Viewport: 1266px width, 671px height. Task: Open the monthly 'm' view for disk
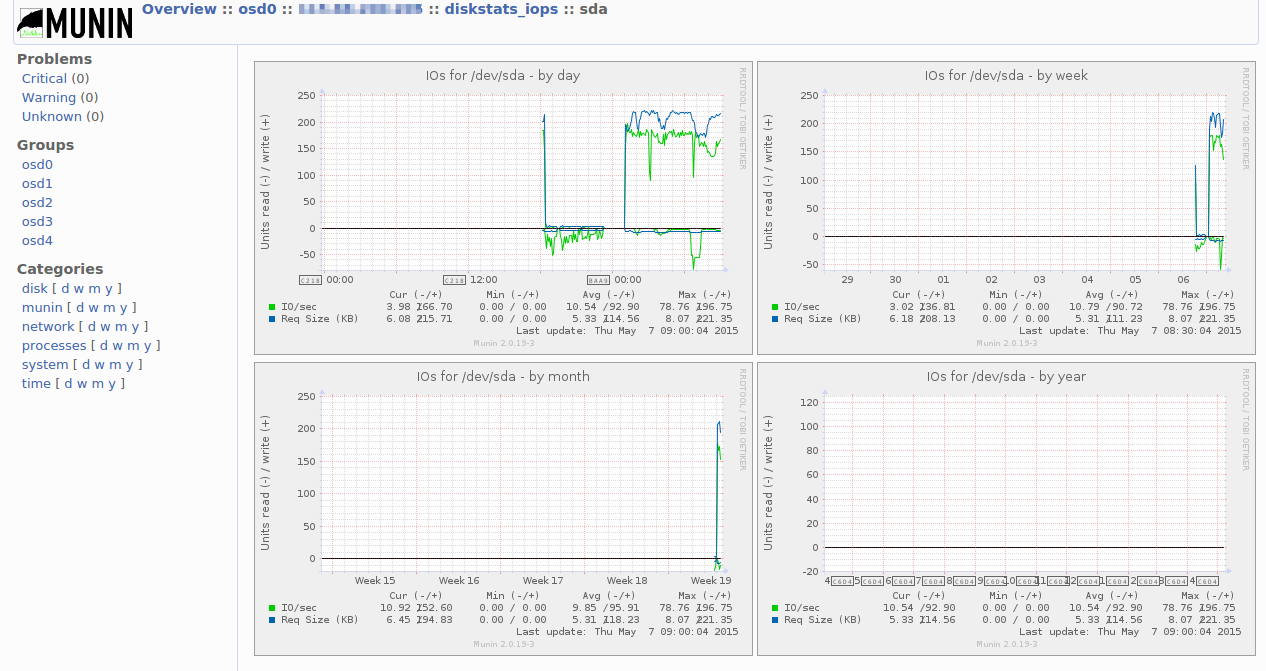pos(97,288)
